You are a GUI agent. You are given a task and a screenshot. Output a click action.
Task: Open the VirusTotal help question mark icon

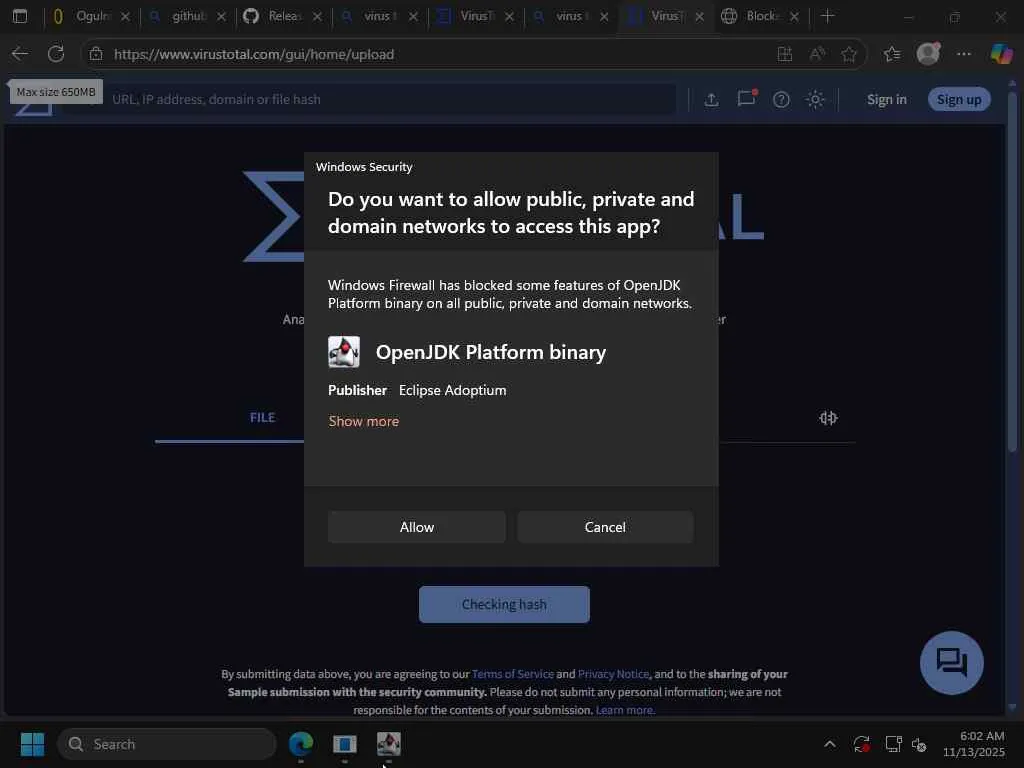pos(781,99)
